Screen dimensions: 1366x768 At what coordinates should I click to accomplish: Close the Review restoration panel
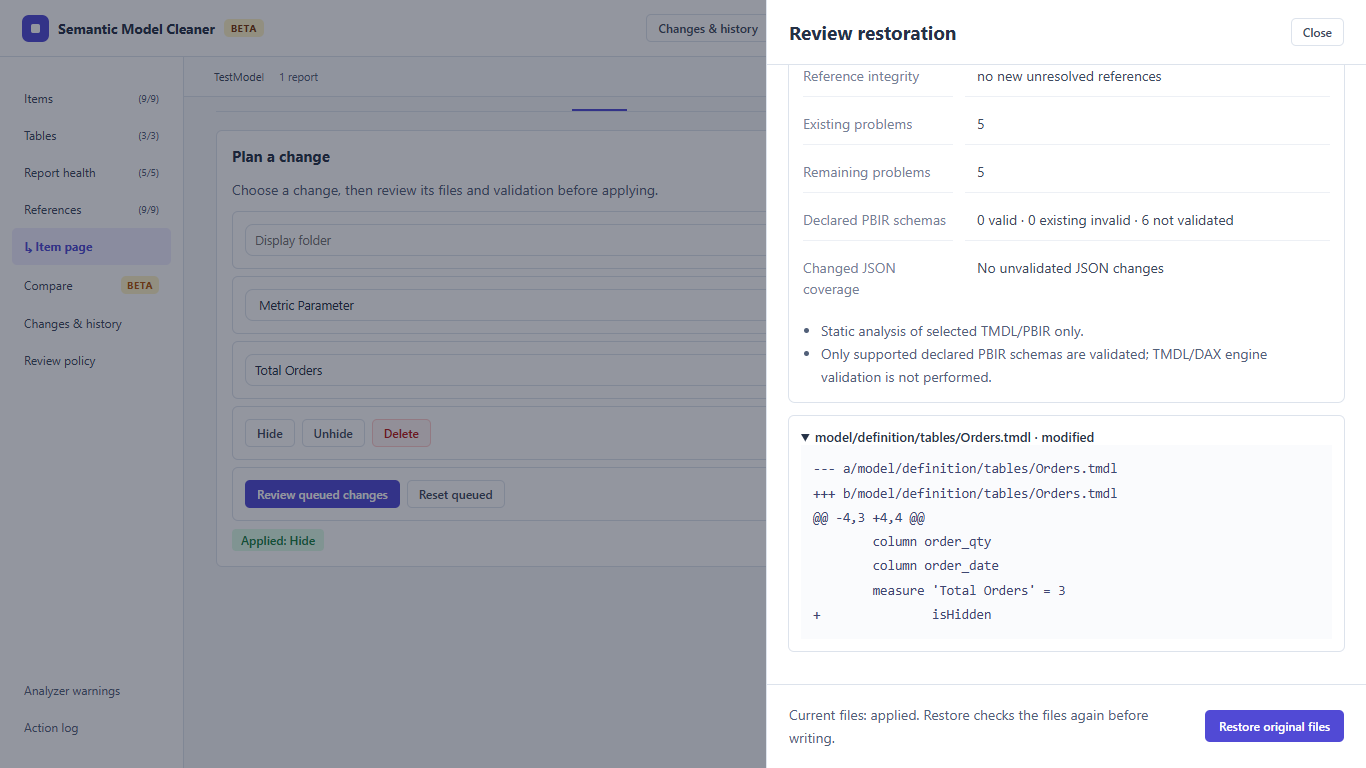pyautogui.click(x=1317, y=33)
